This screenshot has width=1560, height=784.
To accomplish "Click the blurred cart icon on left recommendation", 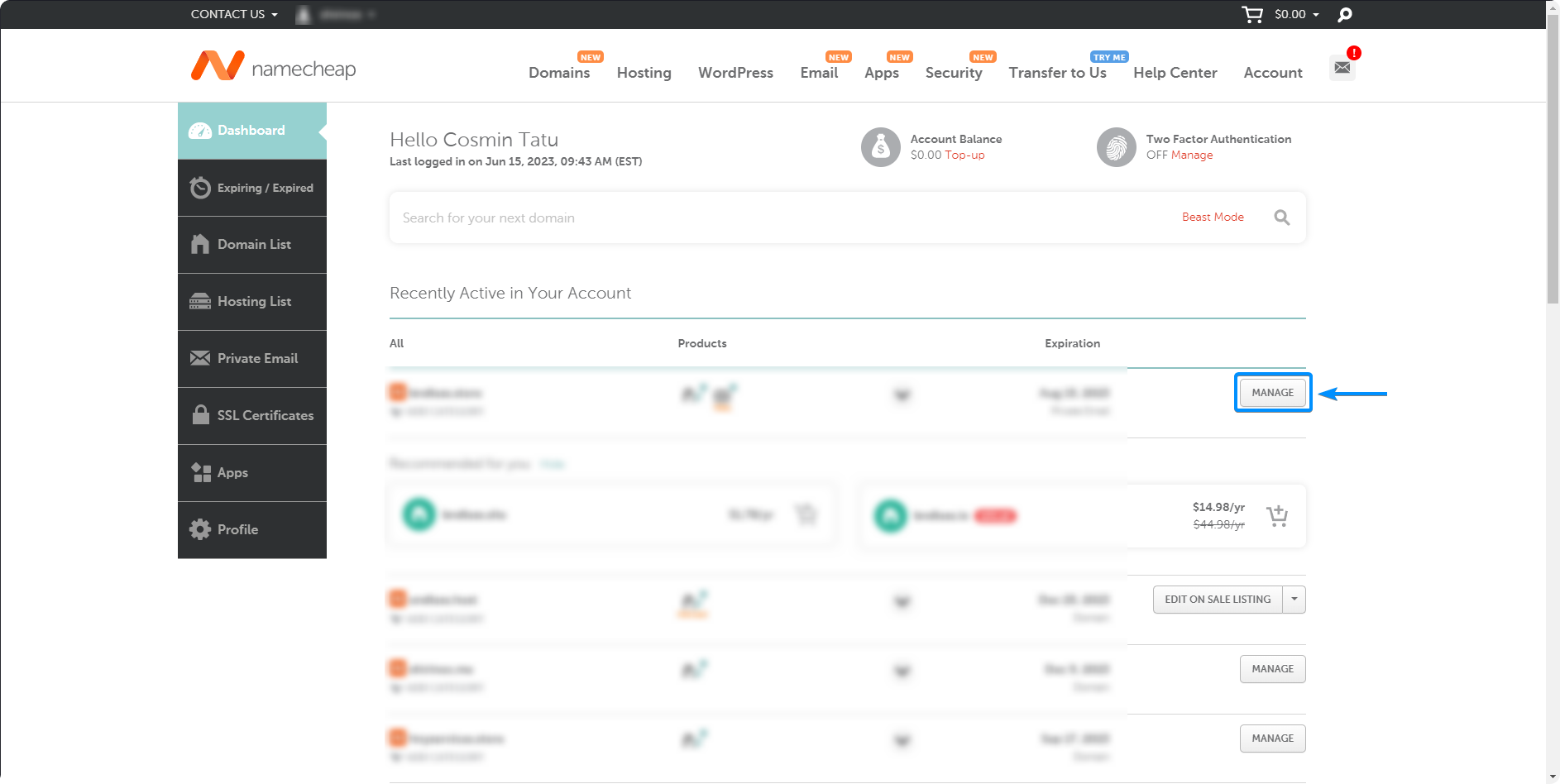I will tap(806, 514).
